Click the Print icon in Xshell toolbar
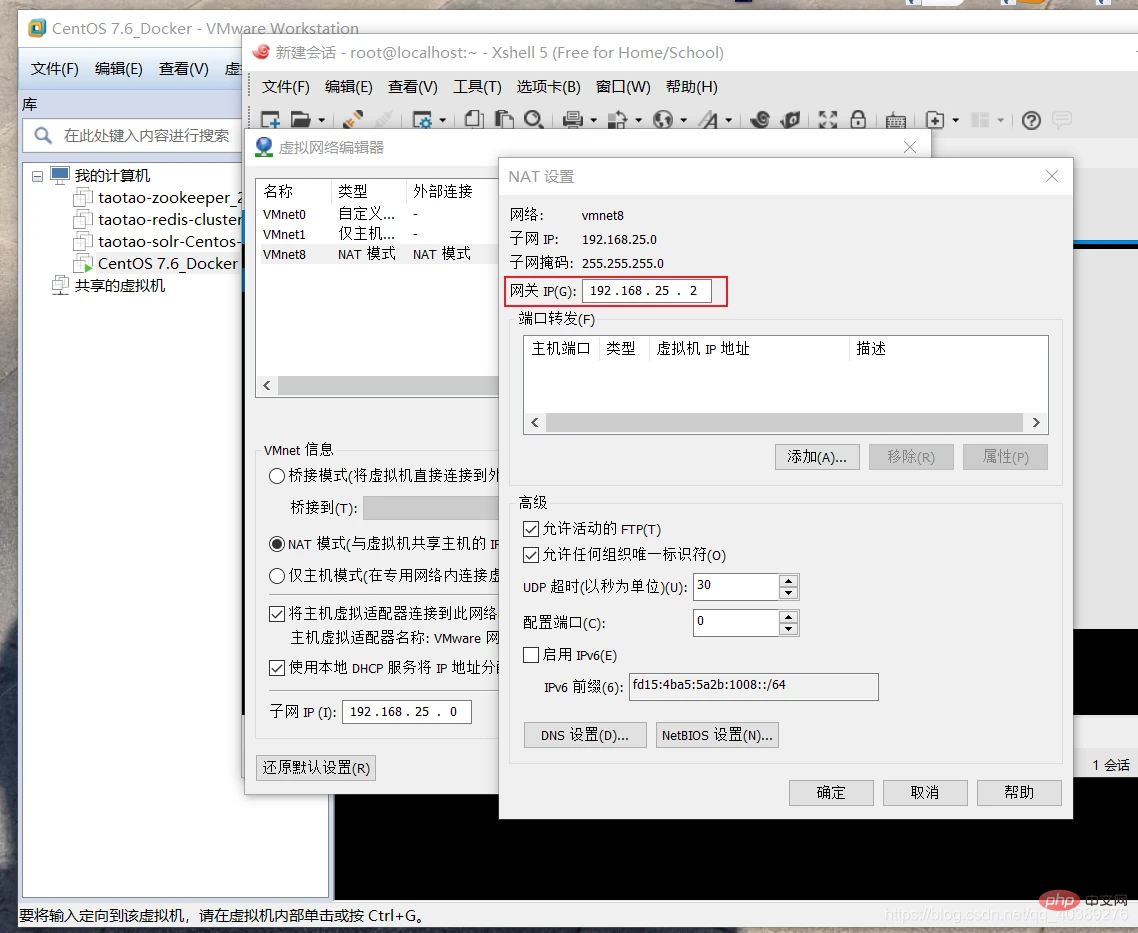 pyautogui.click(x=573, y=120)
